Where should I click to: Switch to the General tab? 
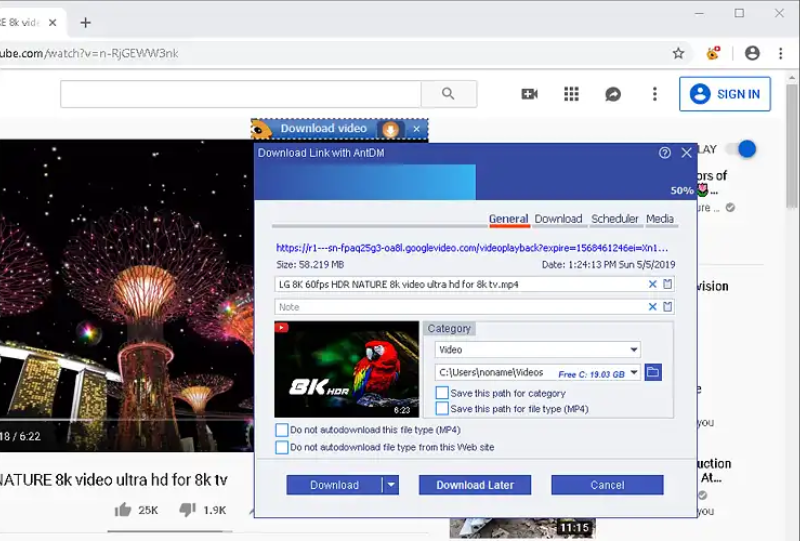(x=508, y=219)
